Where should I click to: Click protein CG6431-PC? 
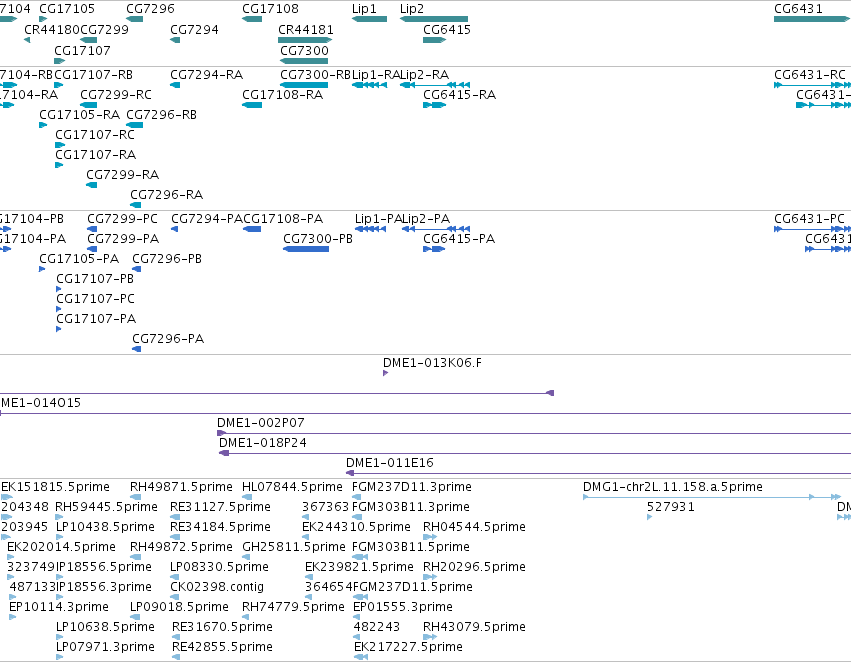pyautogui.click(x=810, y=219)
